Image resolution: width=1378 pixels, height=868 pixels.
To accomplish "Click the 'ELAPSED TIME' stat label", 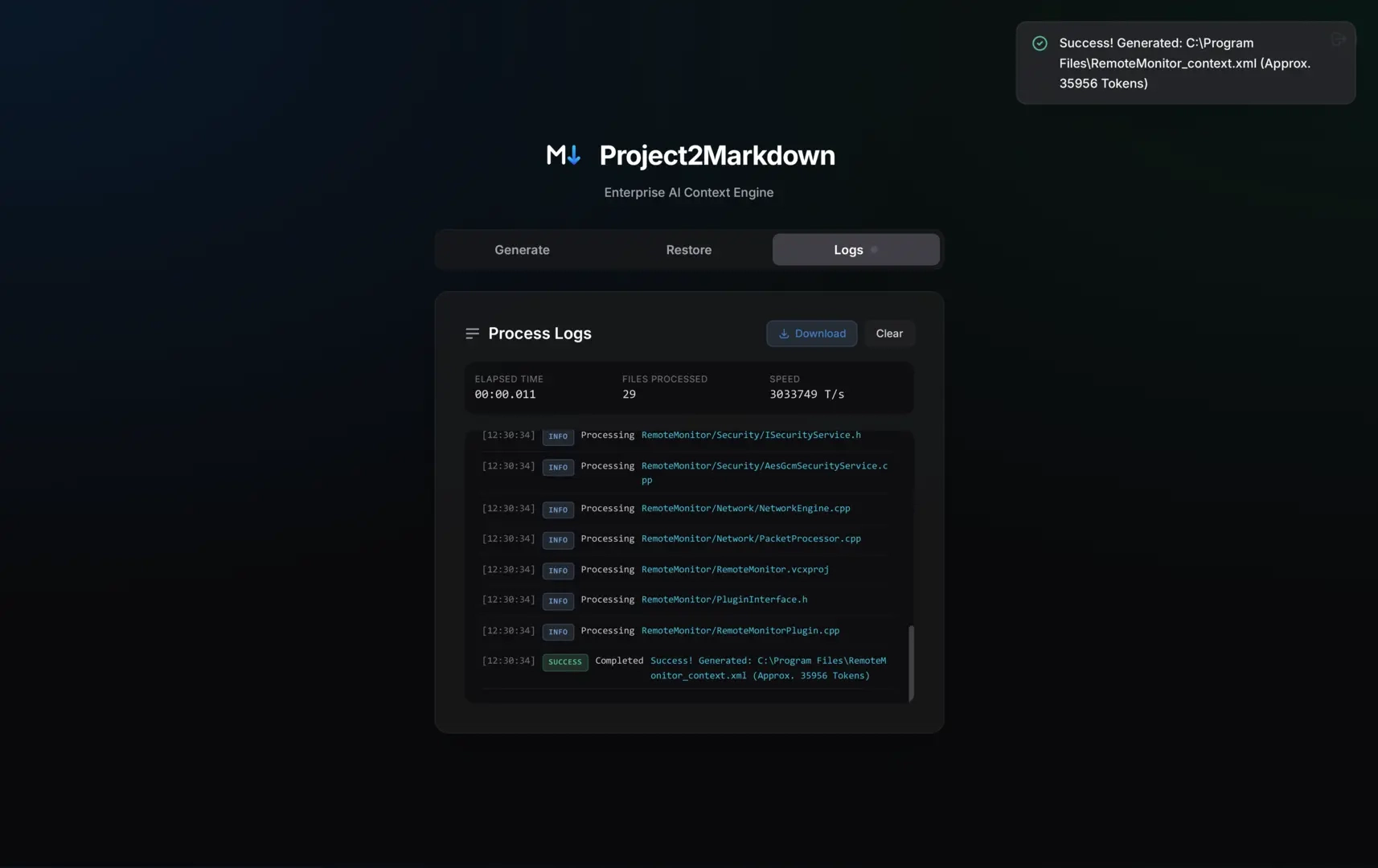I will point(509,379).
